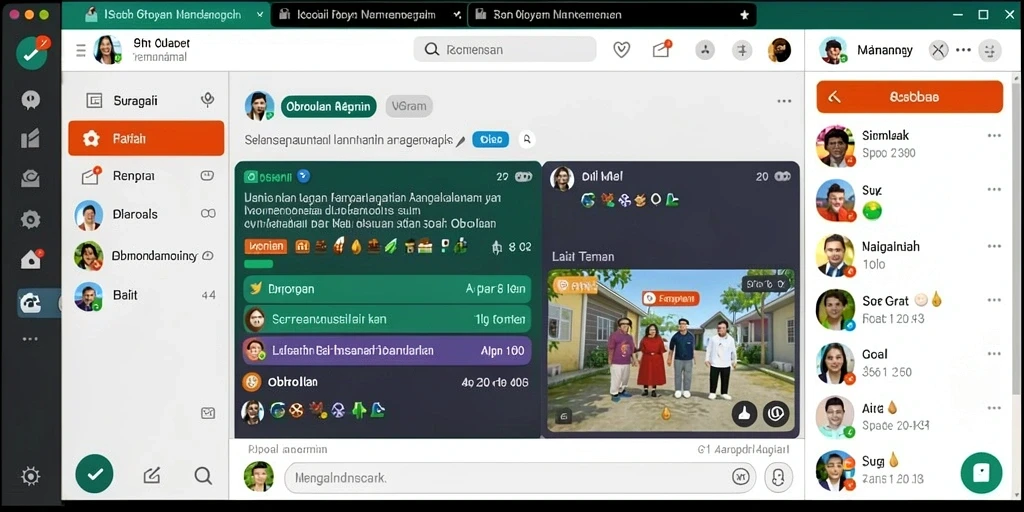The width and height of the screenshot is (1024, 512).
Task: Click the green progress bar in card
Action: 259,264
